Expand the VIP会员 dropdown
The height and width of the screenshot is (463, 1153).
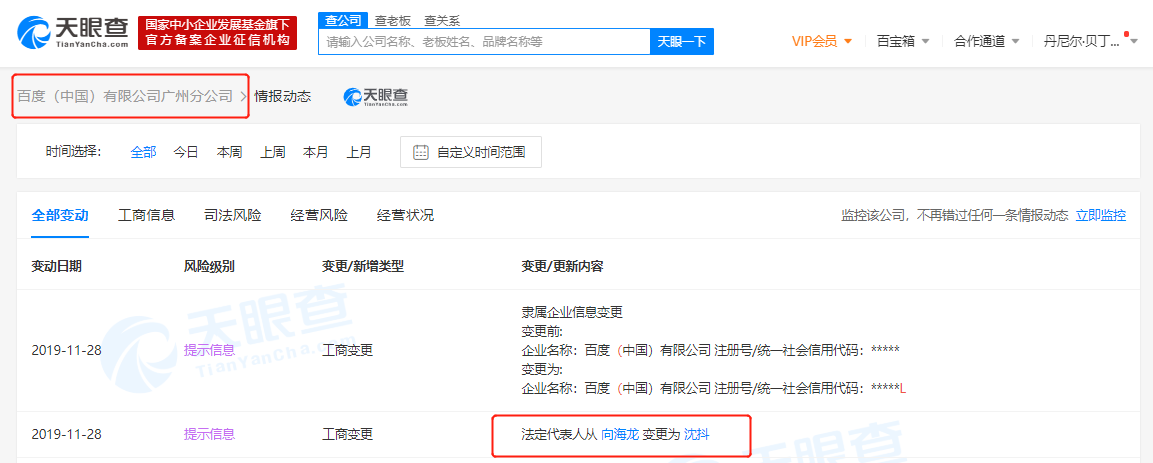click(x=821, y=41)
